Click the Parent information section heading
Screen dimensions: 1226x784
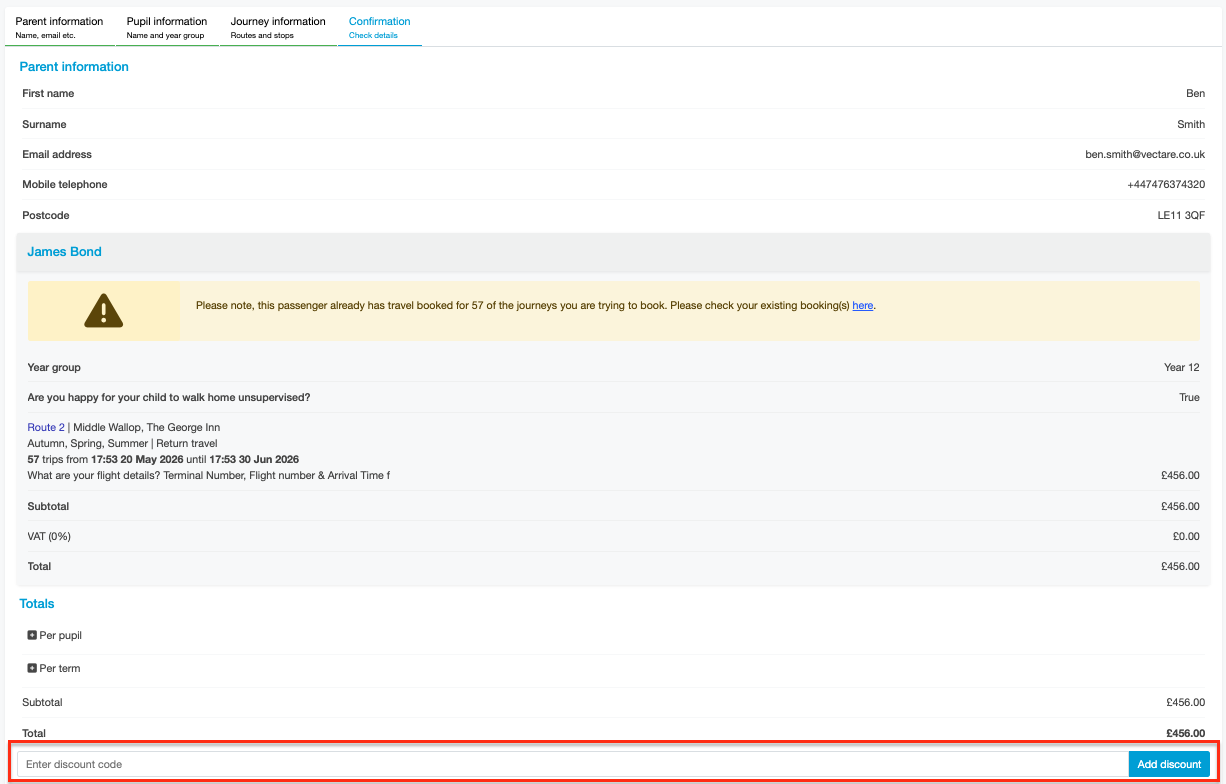[74, 67]
